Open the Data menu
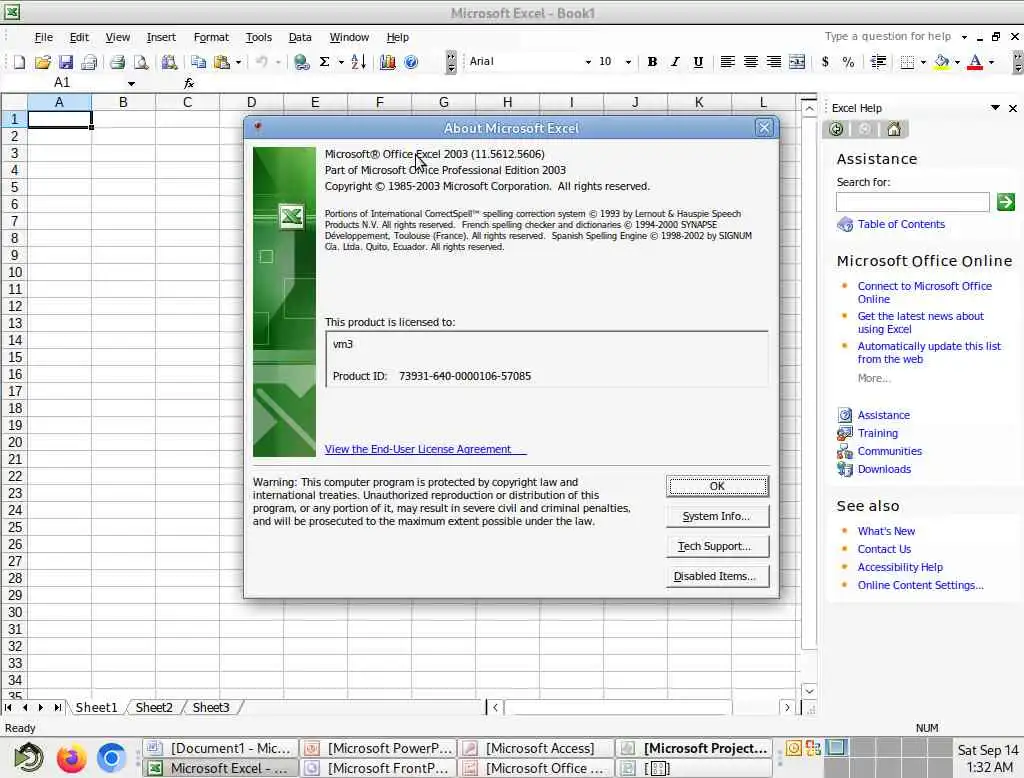Viewport: 1024px width, 778px height. tap(300, 37)
